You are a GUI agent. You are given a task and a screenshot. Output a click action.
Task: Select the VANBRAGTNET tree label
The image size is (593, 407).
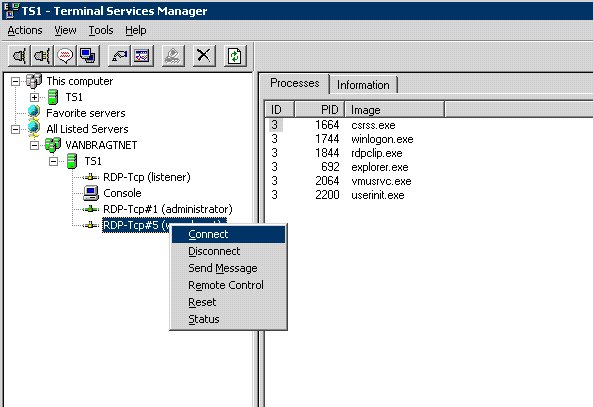point(101,145)
